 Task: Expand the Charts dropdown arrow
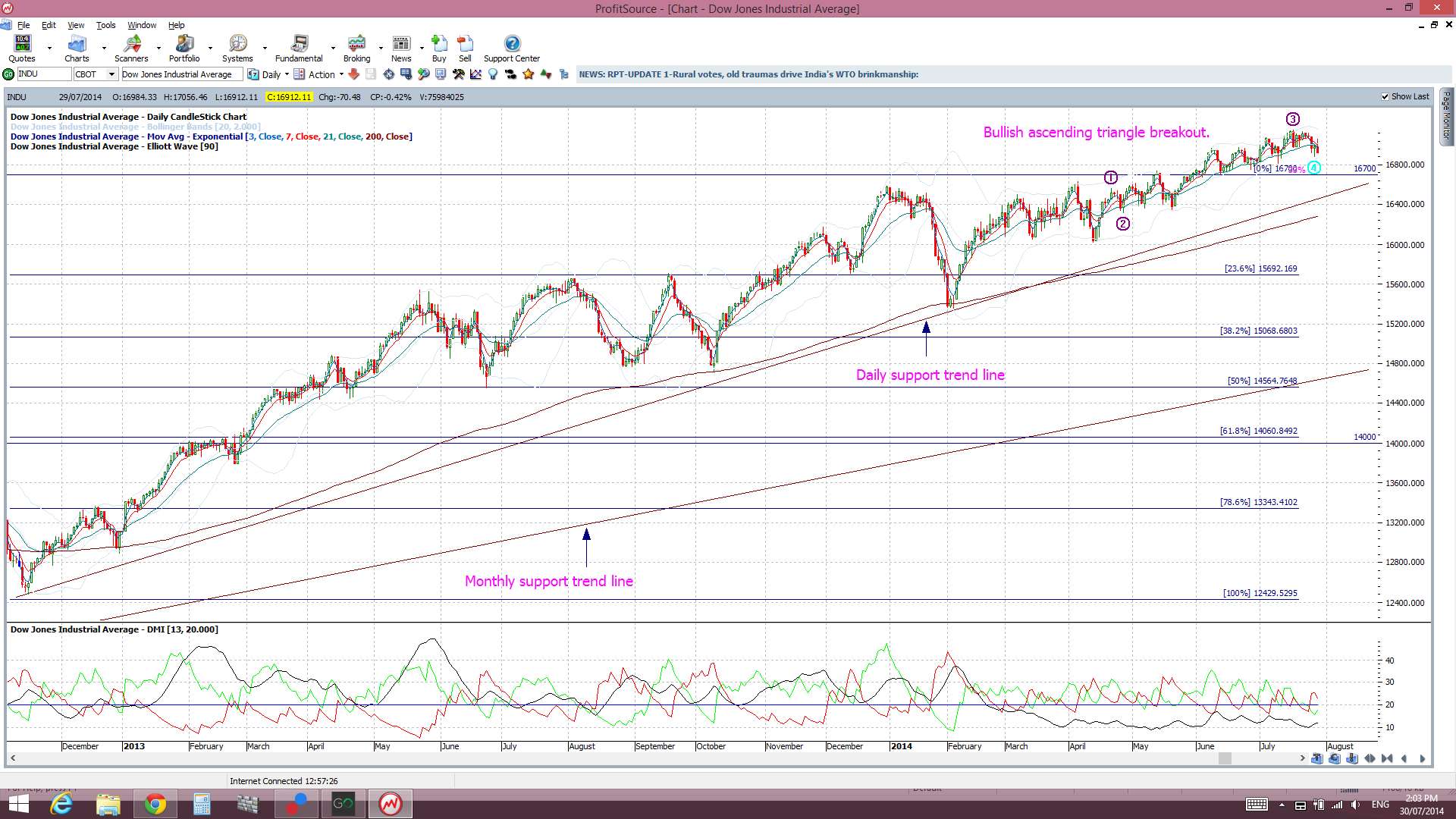point(104,48)
